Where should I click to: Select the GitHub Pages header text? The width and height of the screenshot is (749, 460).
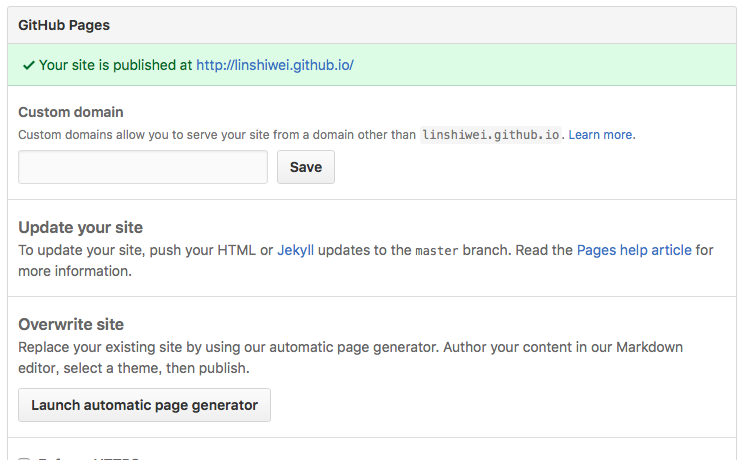tap(64, 25)
